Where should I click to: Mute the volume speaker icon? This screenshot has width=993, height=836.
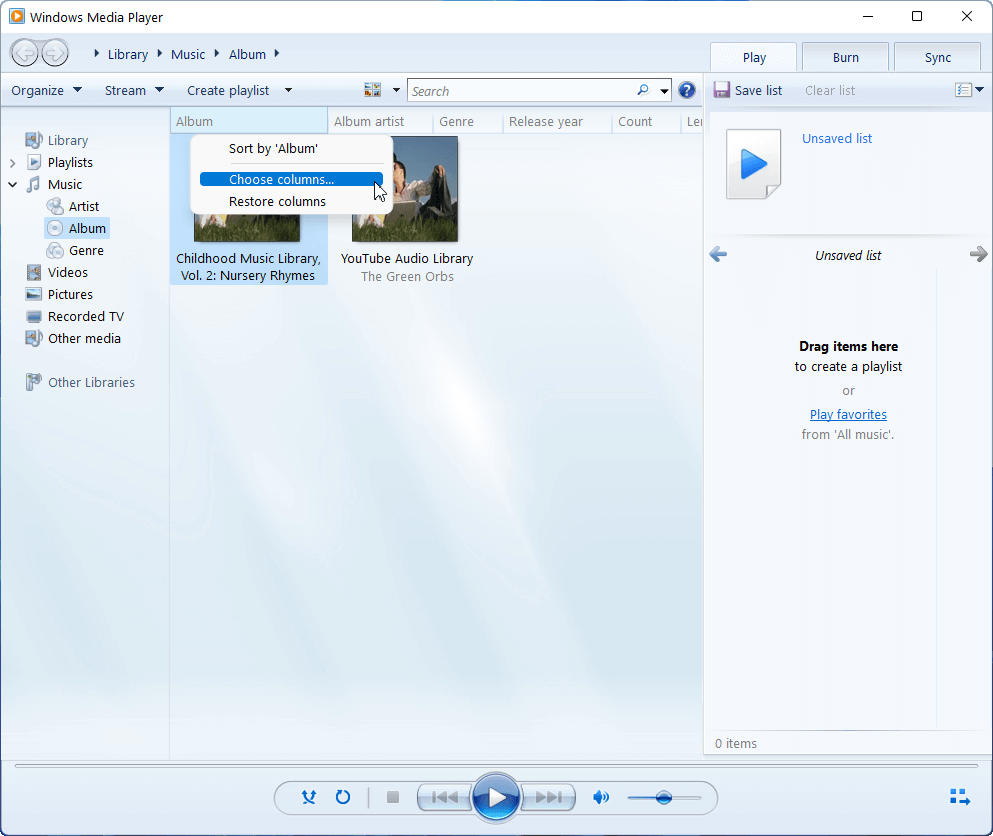coord(600,797)
